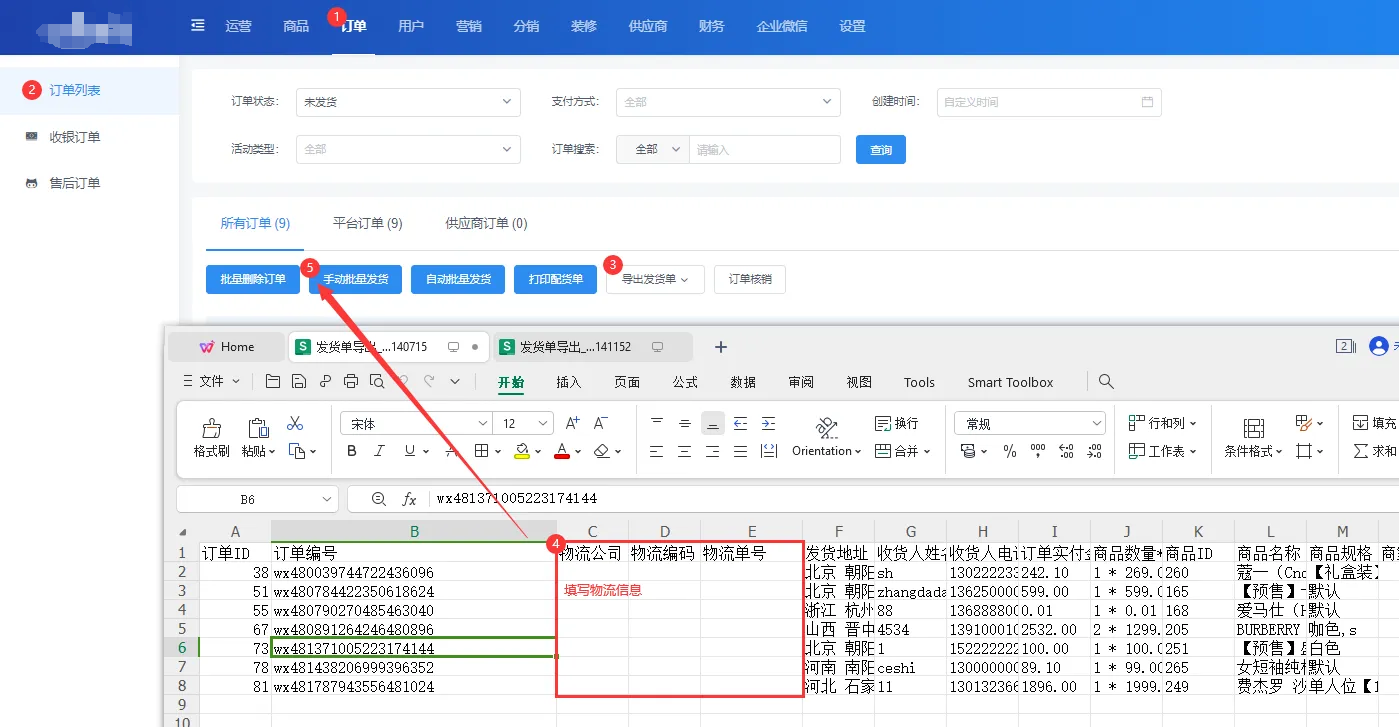Click the Cut scissors icon
Screen dimensions: 1399x727
295,423
